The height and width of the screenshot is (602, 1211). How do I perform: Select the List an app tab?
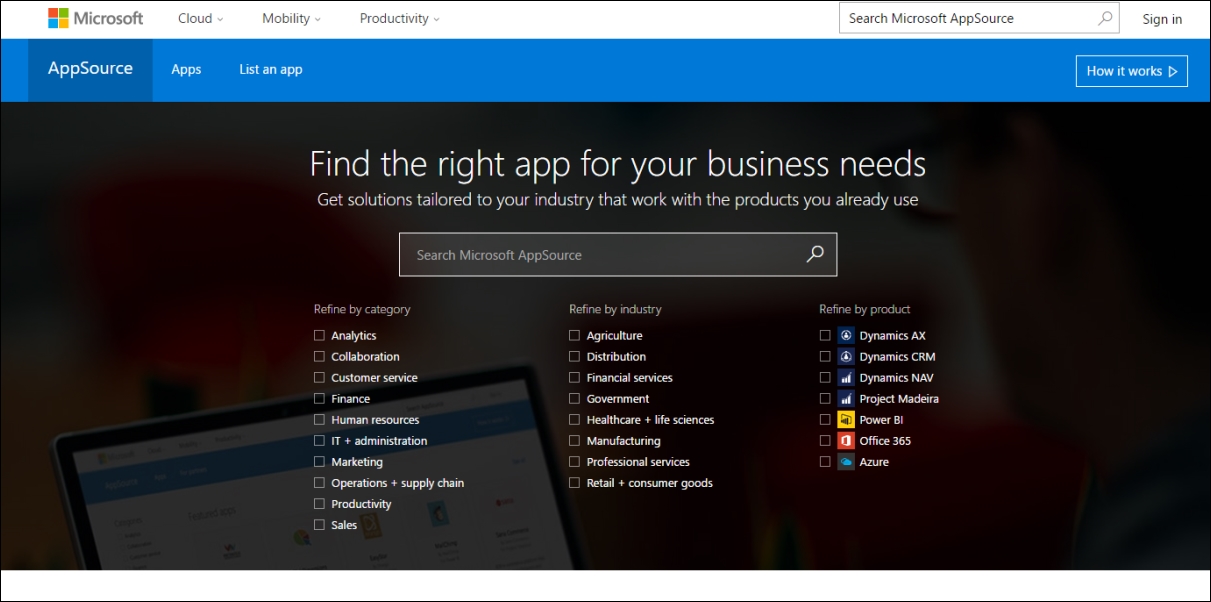pyautogui.click(x=270, y=70)
